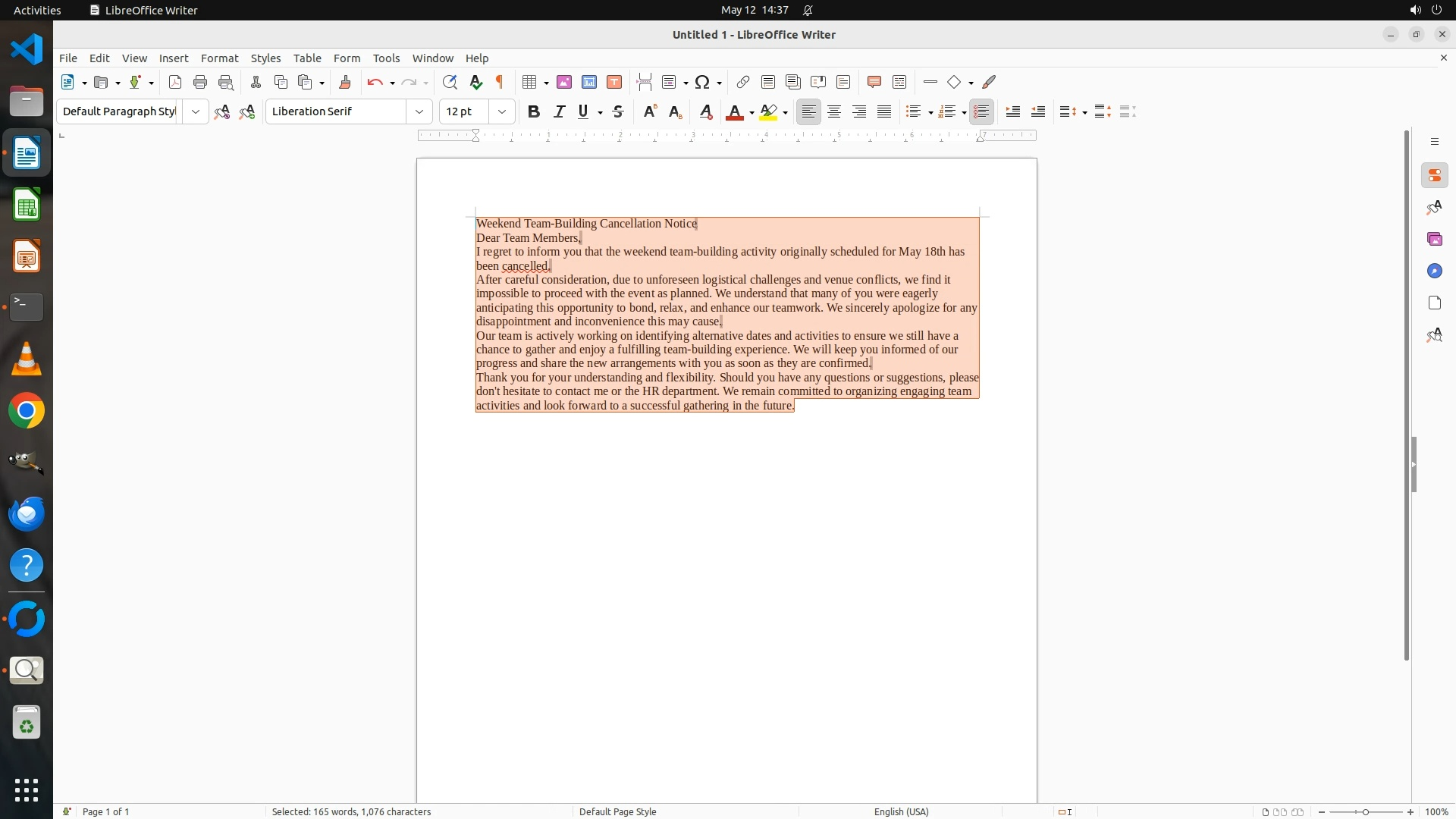Image resolution: width=1456 pixels, height=819 pixels.
Task: Insert an image using toolbar icon
Action: point(564,82)
